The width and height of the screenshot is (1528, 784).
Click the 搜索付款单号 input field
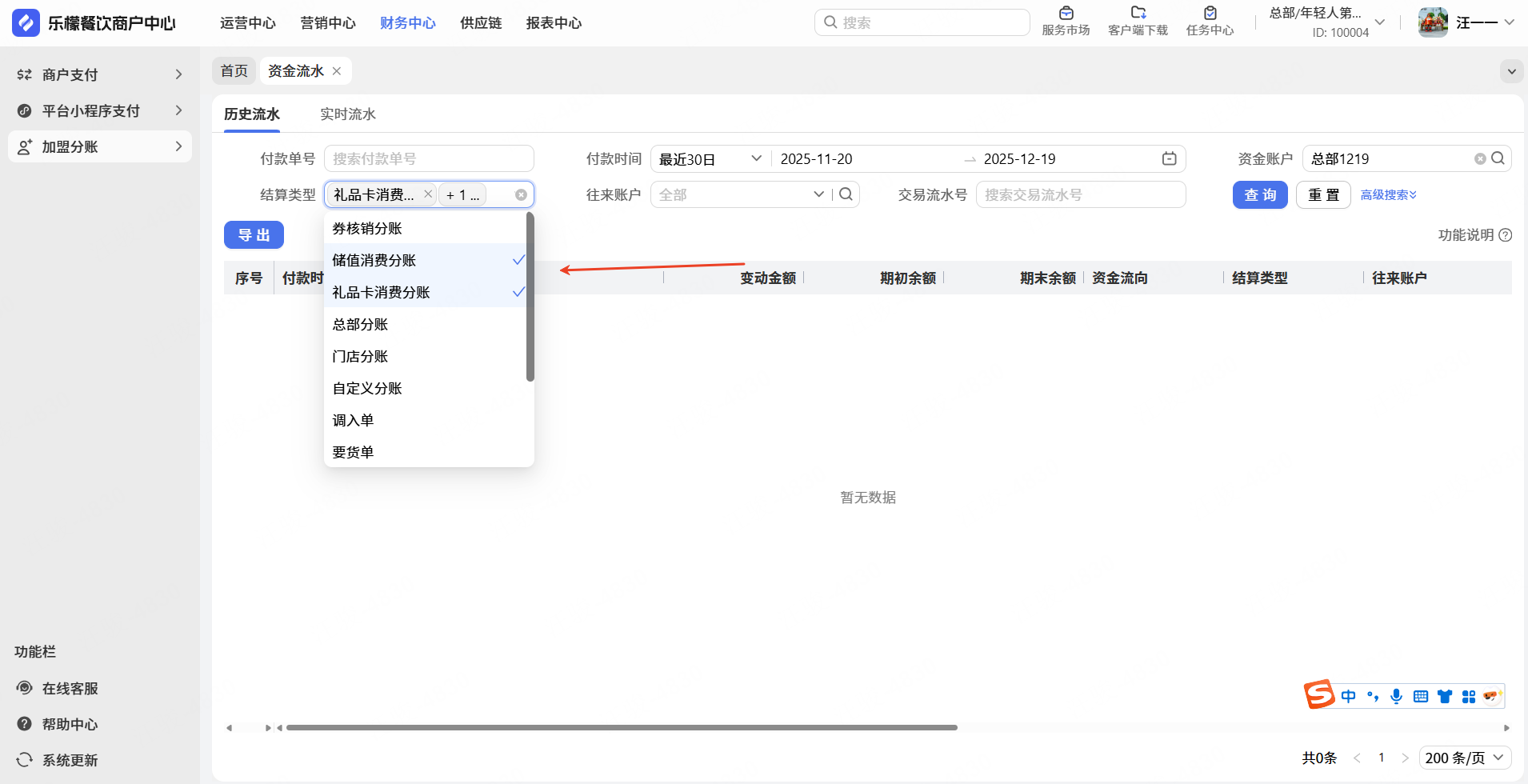pyautogui.click(x=428, y=158)
